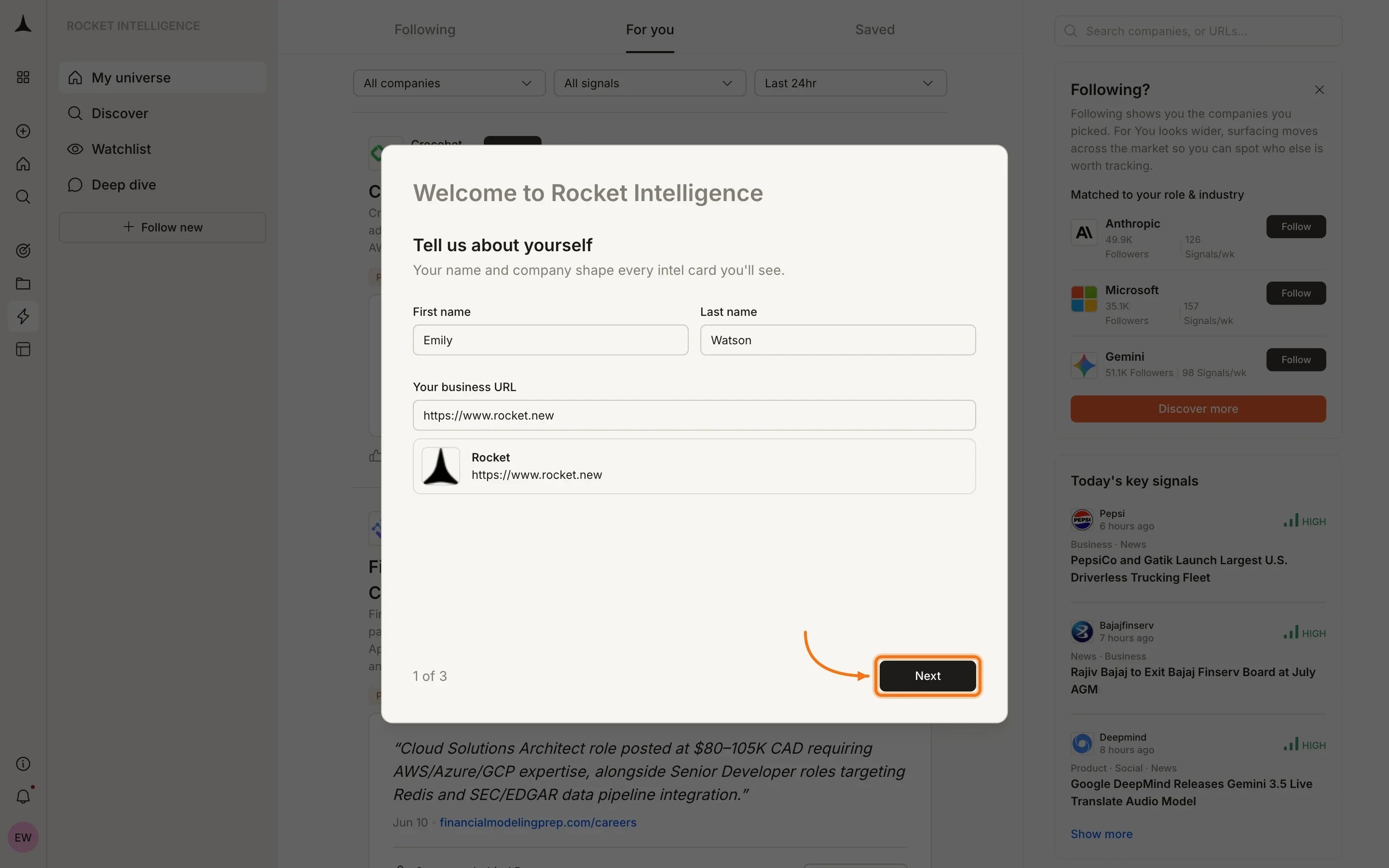Click the layout panel icon in left rail
Image resolution: width=1389 pixels, height=868 pixels.
(23, 349)
